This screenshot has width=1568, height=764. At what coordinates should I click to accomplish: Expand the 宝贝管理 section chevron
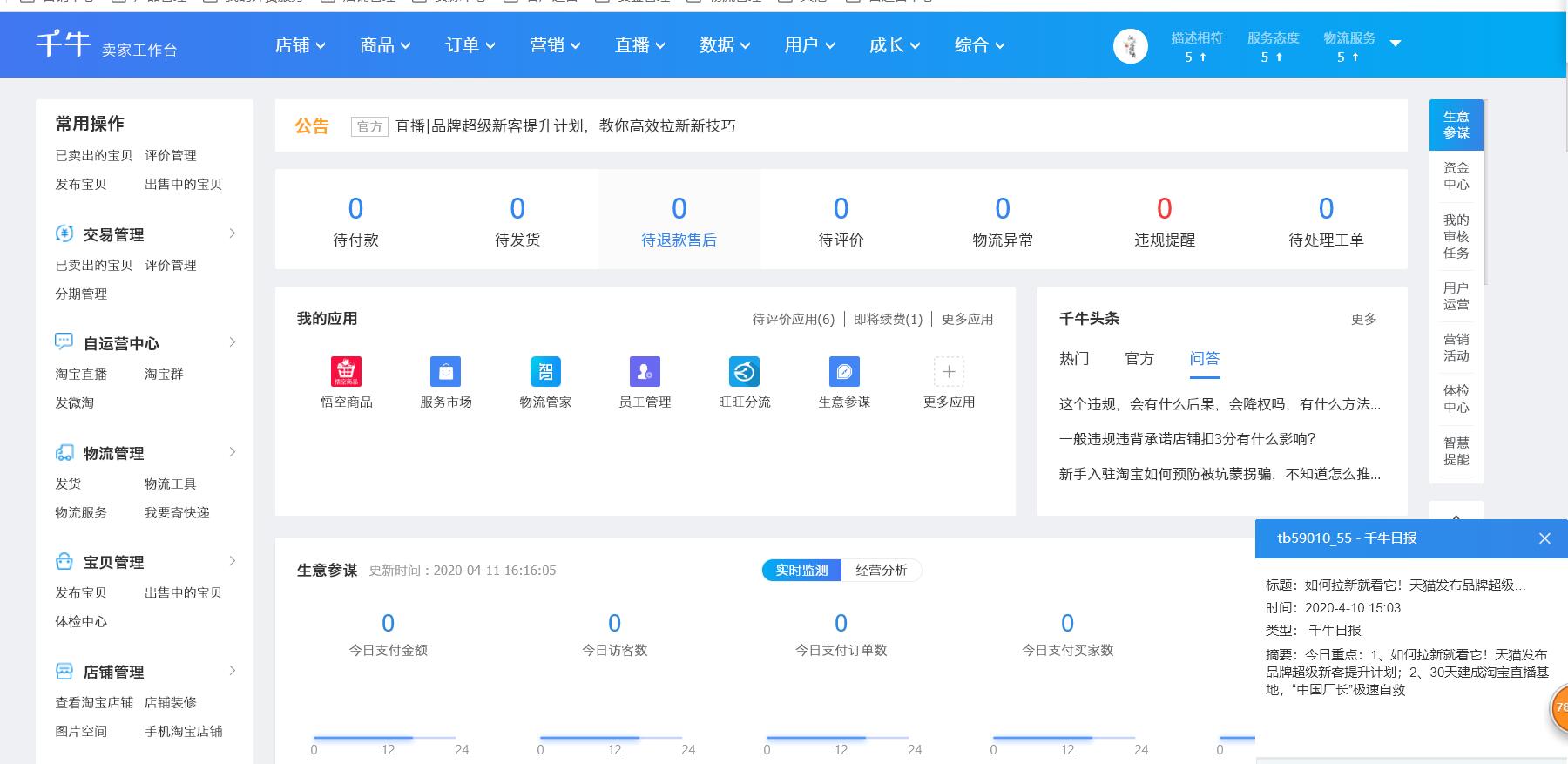pos(232,561)
